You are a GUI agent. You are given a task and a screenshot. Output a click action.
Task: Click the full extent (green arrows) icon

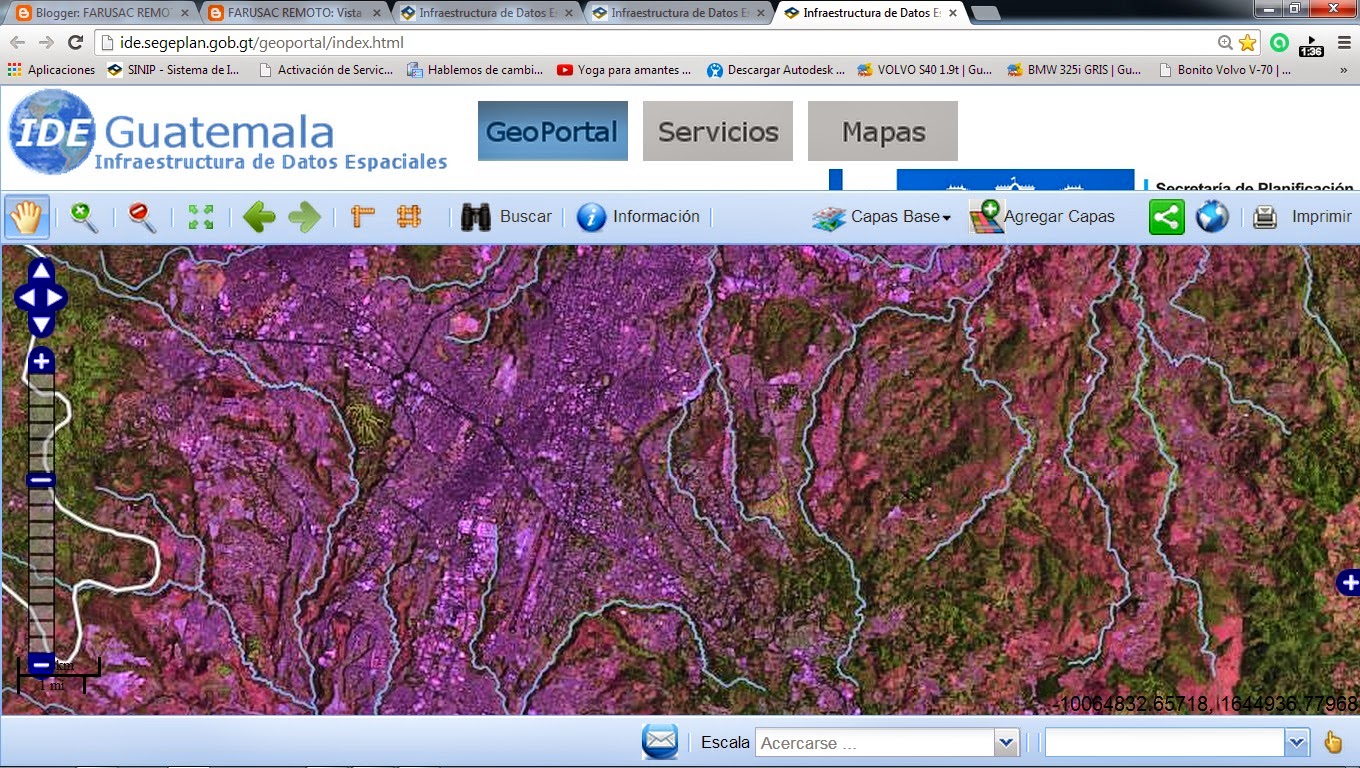pos(200,216)
